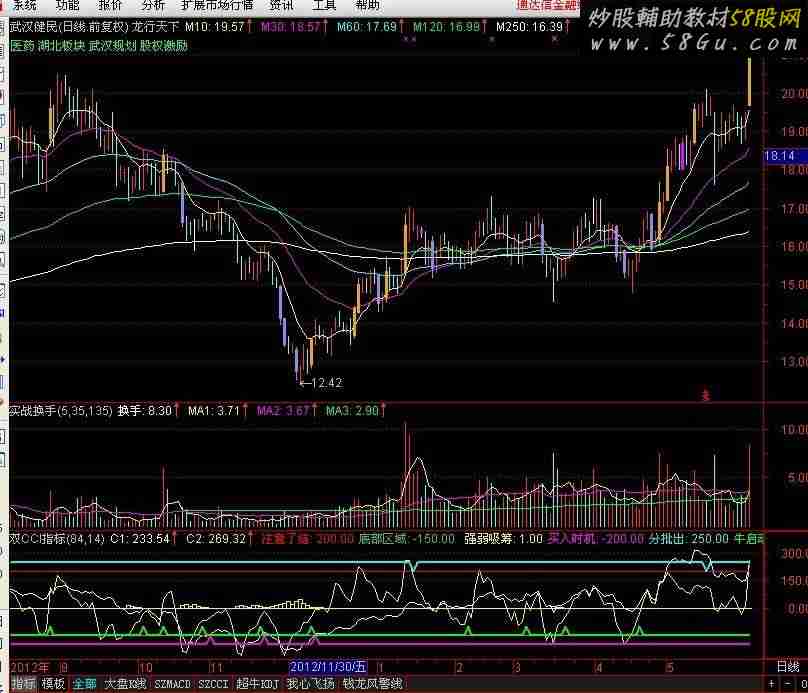Image resolution: width=808 pixels, height=693 pixels.
Task: Click the C1: 233.54 value
Action: click(x=140, y=539)
